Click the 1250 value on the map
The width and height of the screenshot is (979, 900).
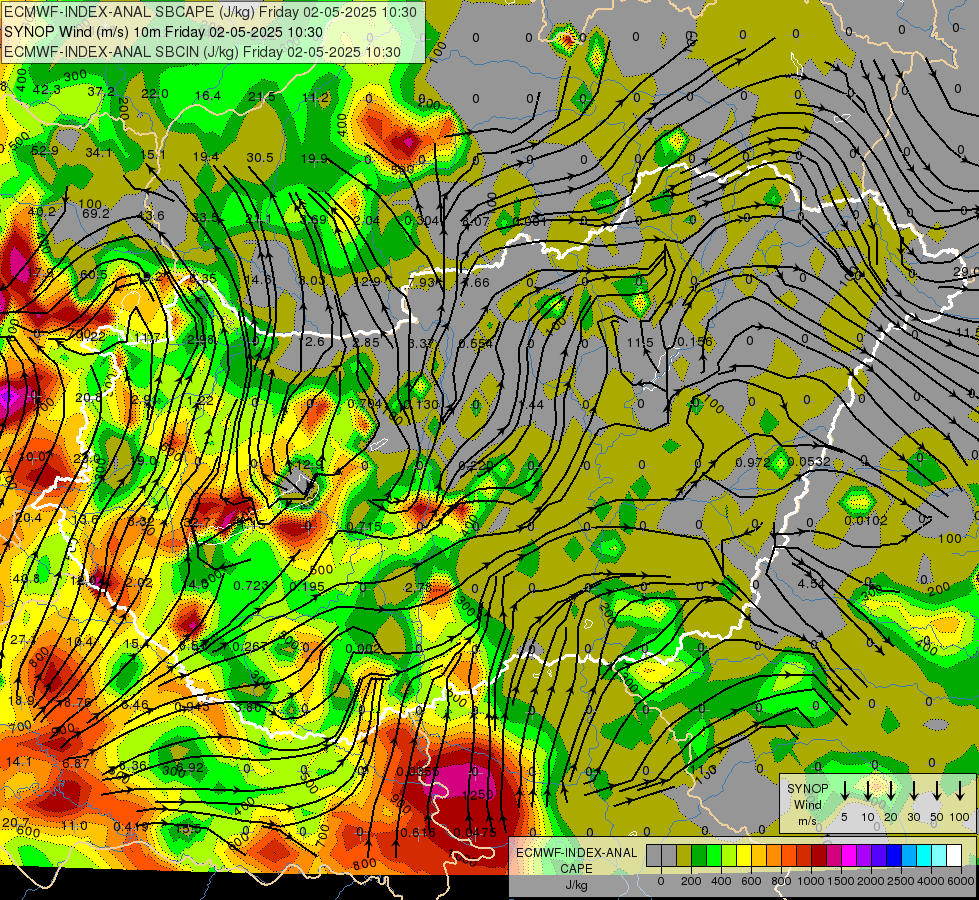click(x=478, y=794)
